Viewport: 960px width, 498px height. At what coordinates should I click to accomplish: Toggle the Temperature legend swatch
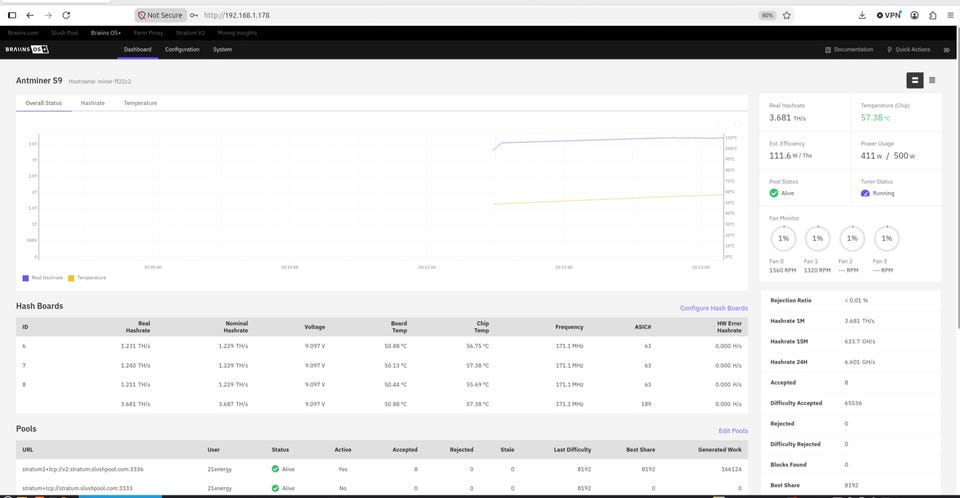point(71,278)
